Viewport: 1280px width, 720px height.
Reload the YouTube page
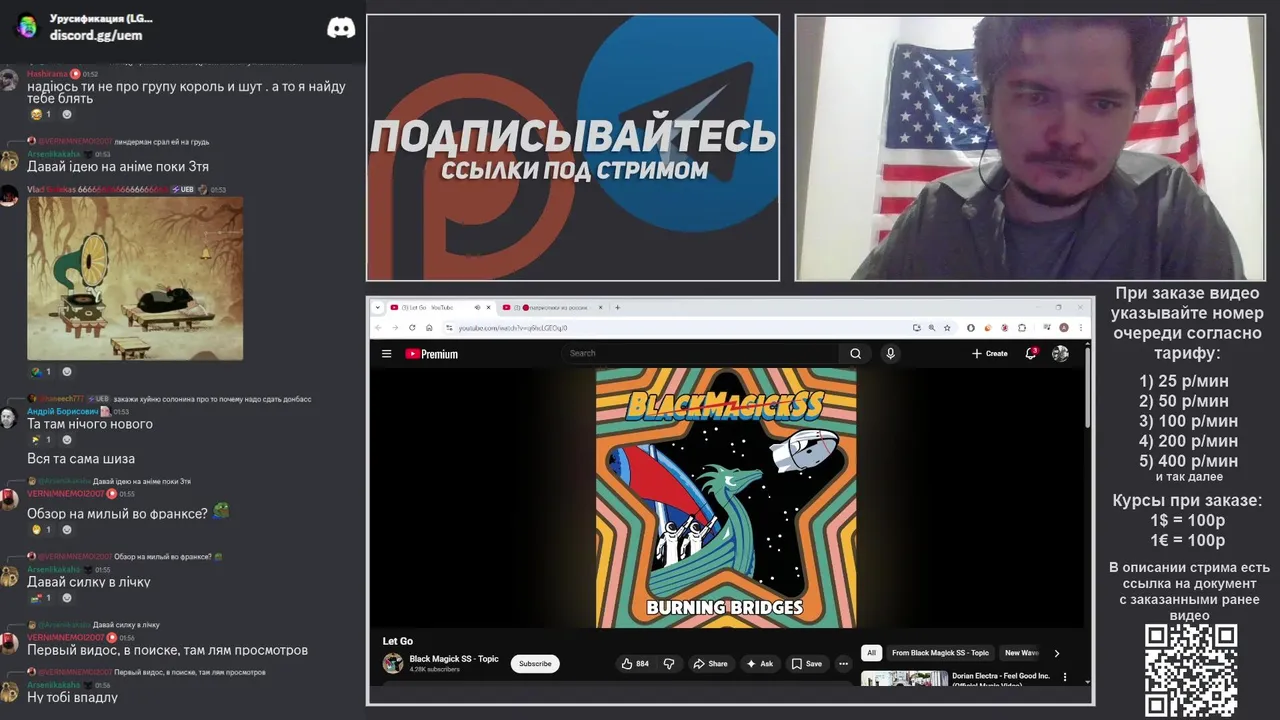click(x=412, y=328)
